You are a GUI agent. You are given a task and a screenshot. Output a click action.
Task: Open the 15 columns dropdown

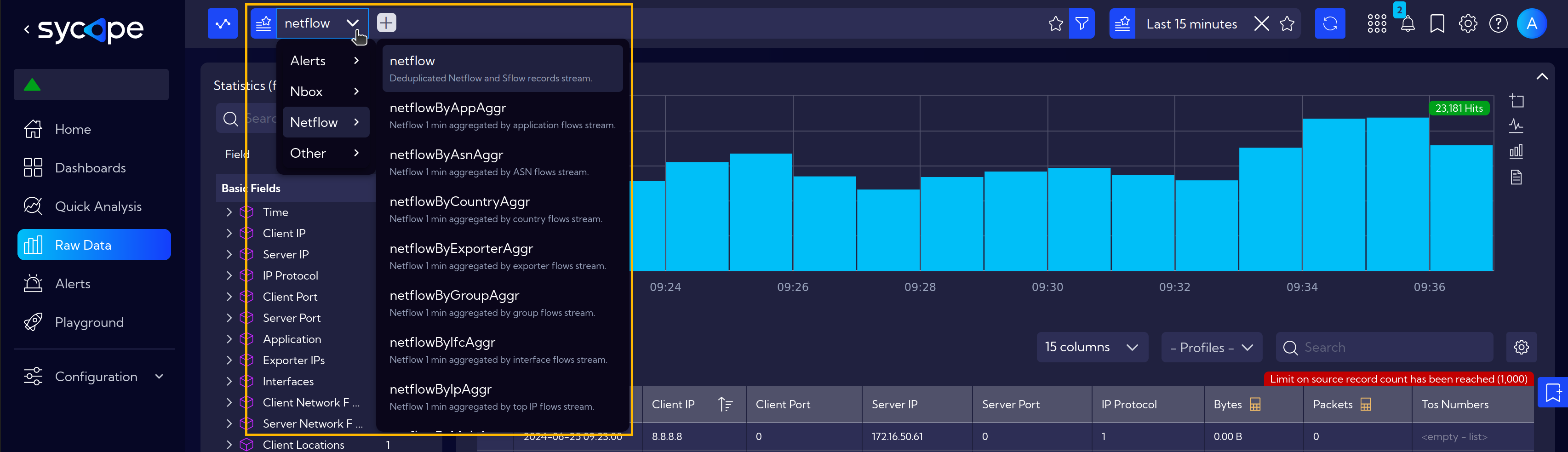point(1092,347)
